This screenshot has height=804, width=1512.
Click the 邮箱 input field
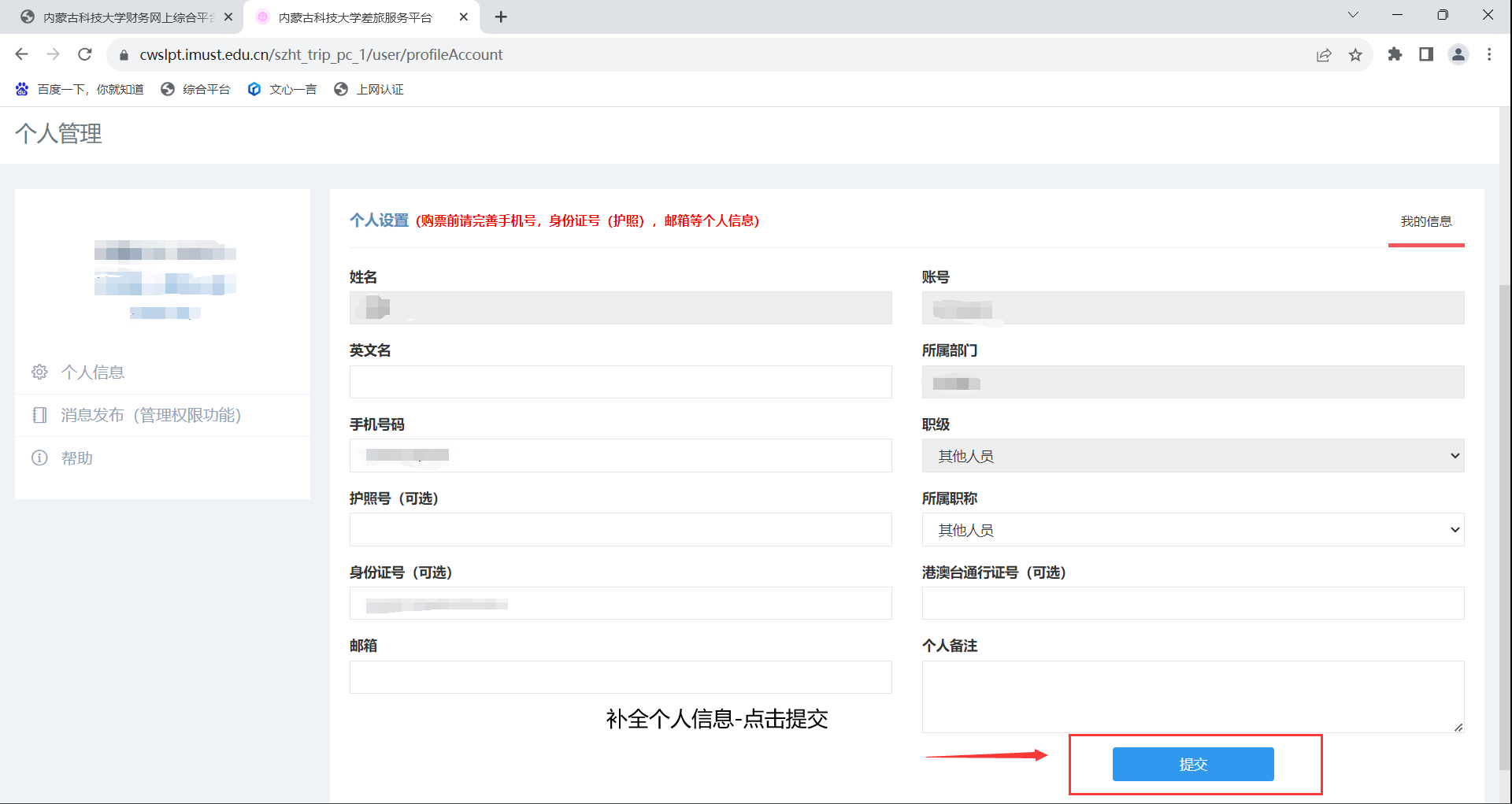click(x=620, y=677)
